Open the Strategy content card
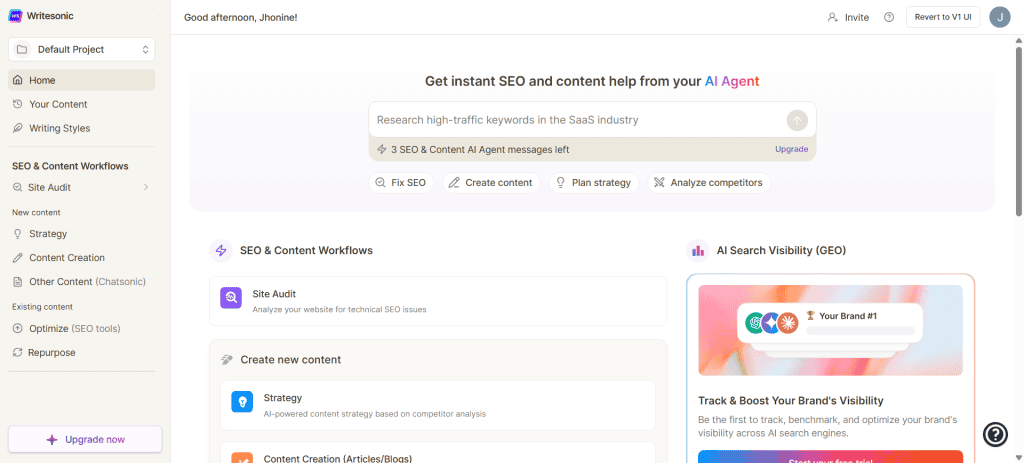This screenshot has height=463, width=1024. 438,406
